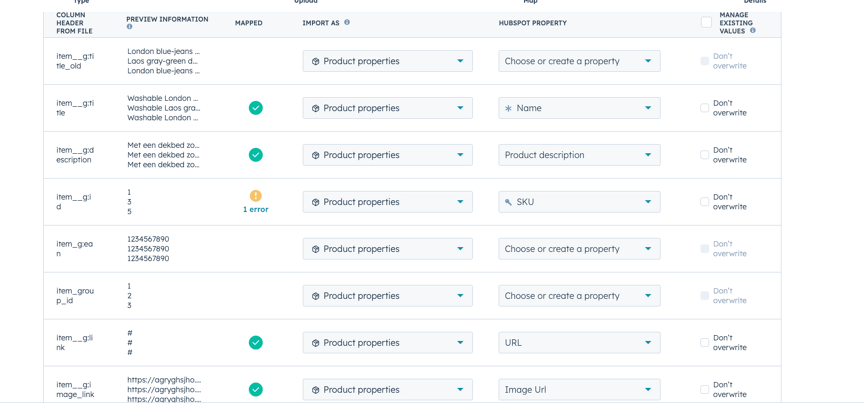
Task: Click the HubSpot Property column heading
Action: coord(532,23)
